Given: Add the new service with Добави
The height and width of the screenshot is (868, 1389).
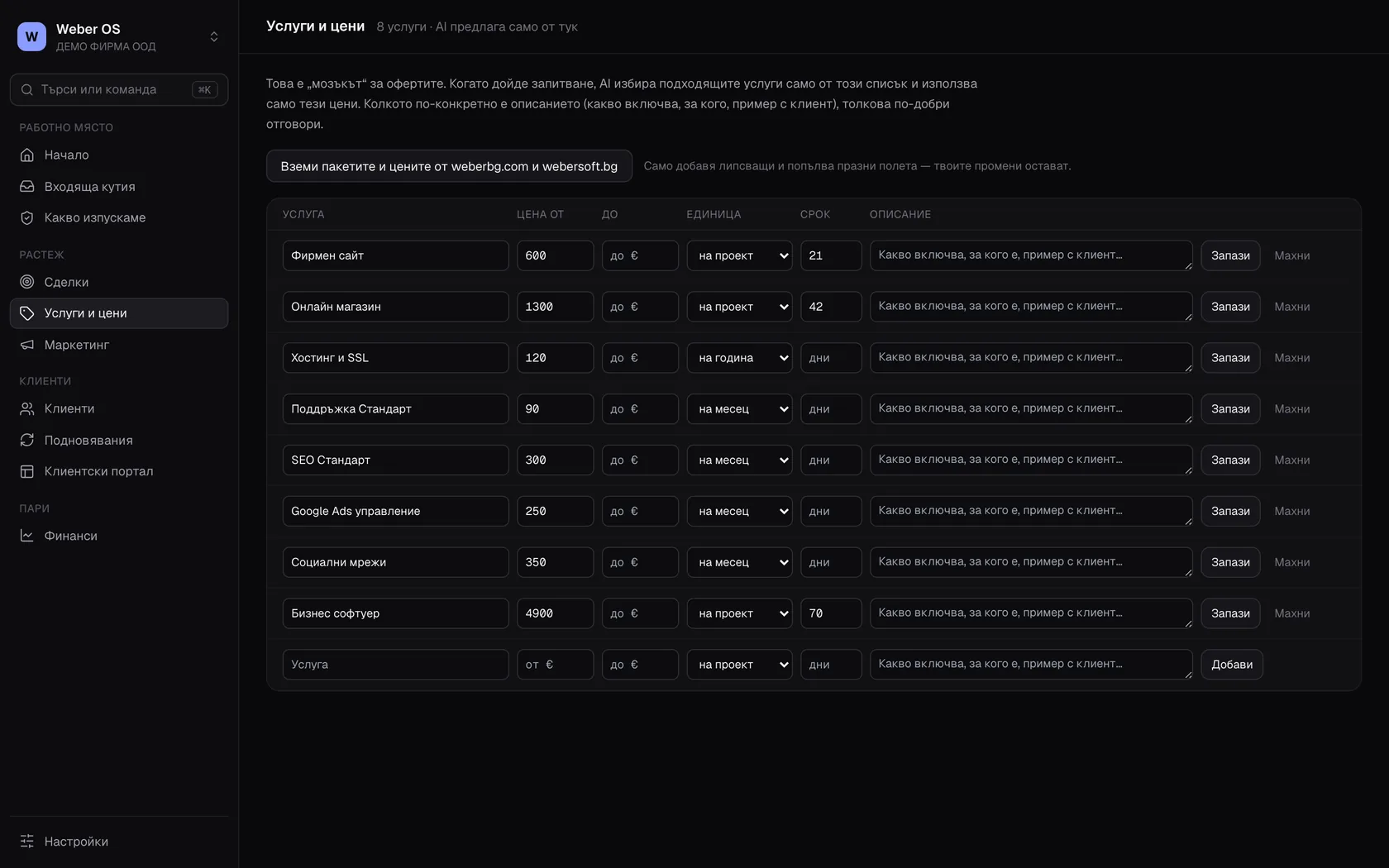Looking at the screenshot, I should 1232,665.
